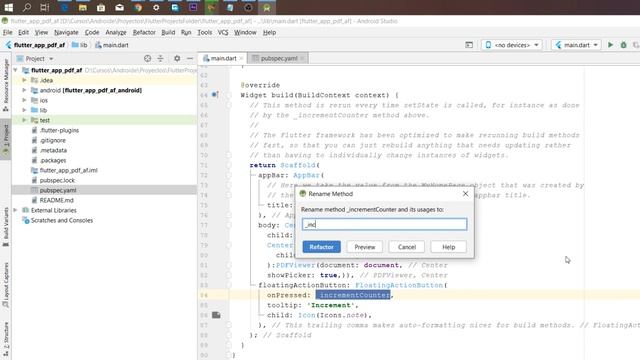Click flutter_app_pdf_af breadcrumb in navigation bar
The width and height of the screenshot is (640, 360).
click(36, 45)
